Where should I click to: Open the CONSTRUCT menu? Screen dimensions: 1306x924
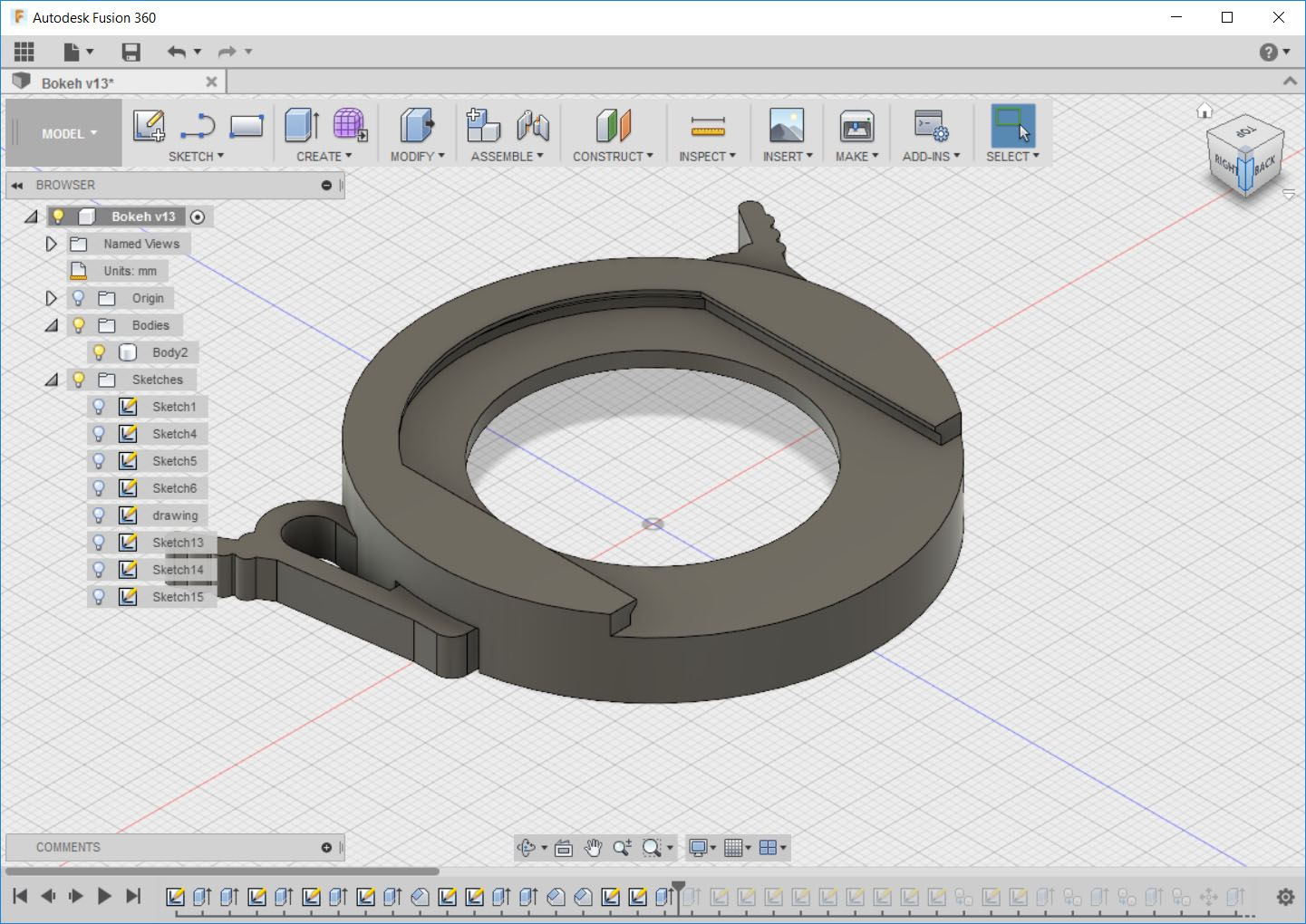pos(613,157)
